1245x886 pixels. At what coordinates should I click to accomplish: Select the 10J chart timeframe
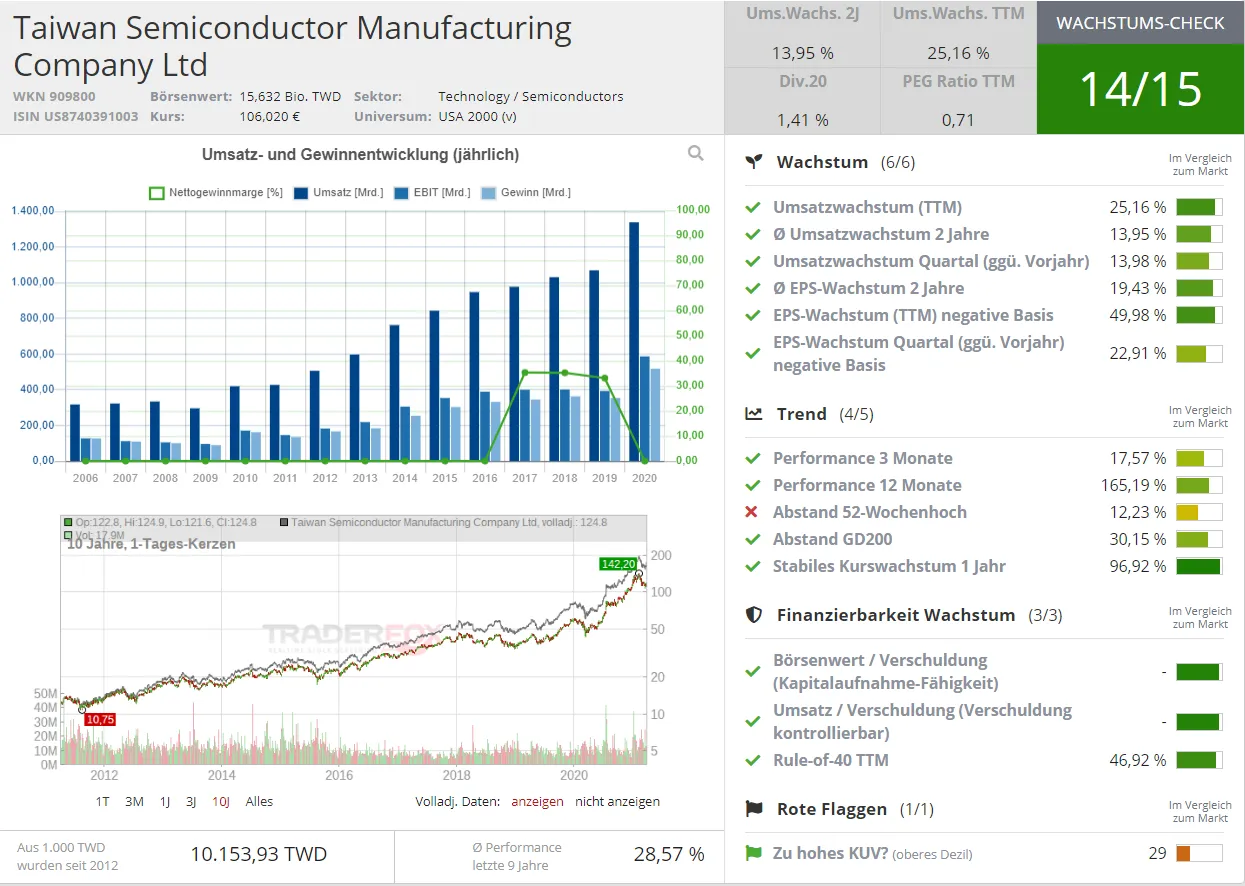[x=221, y=801]
